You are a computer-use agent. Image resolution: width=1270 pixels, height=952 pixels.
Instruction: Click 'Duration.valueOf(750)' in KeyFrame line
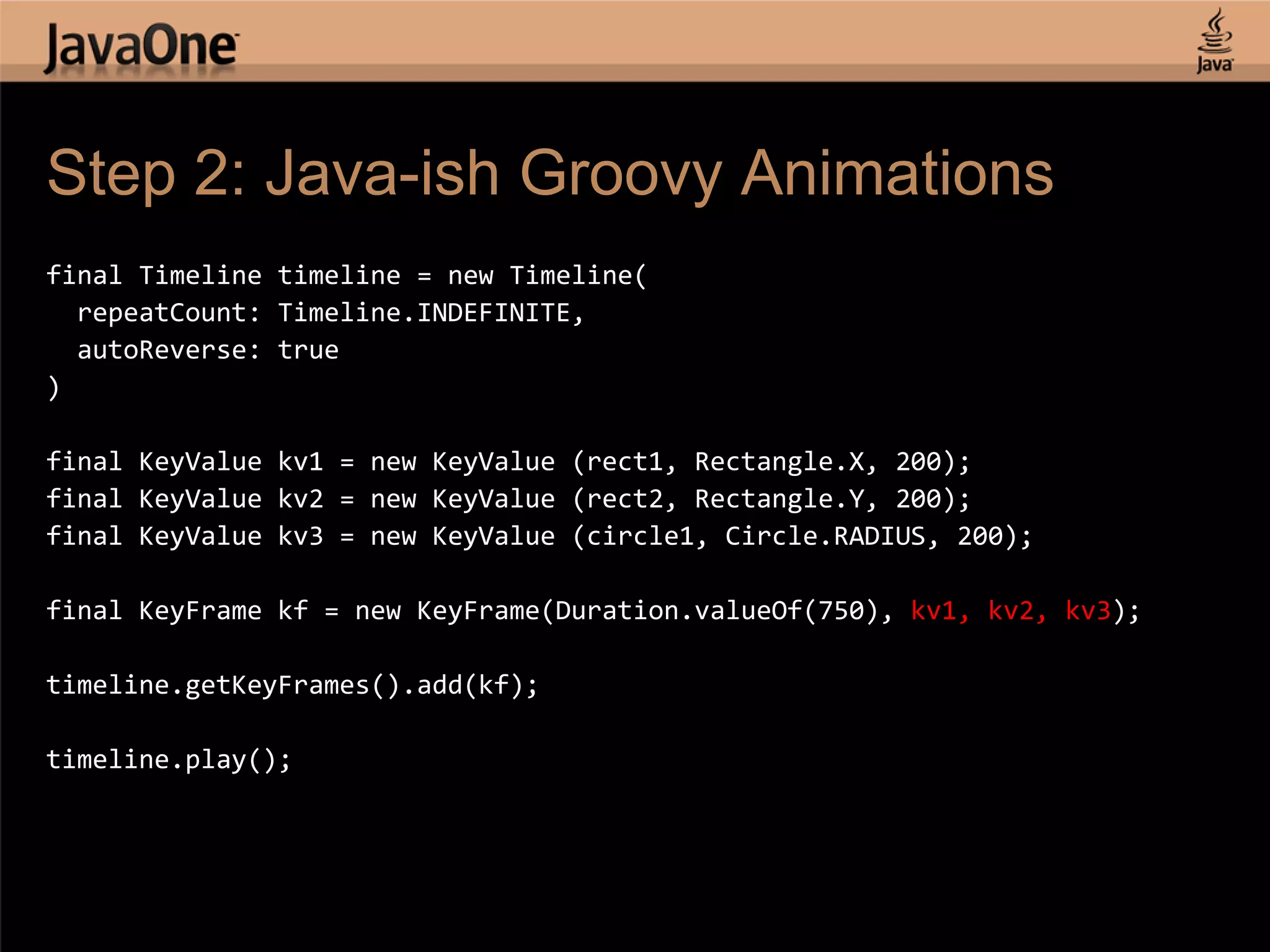pos(716,611)
